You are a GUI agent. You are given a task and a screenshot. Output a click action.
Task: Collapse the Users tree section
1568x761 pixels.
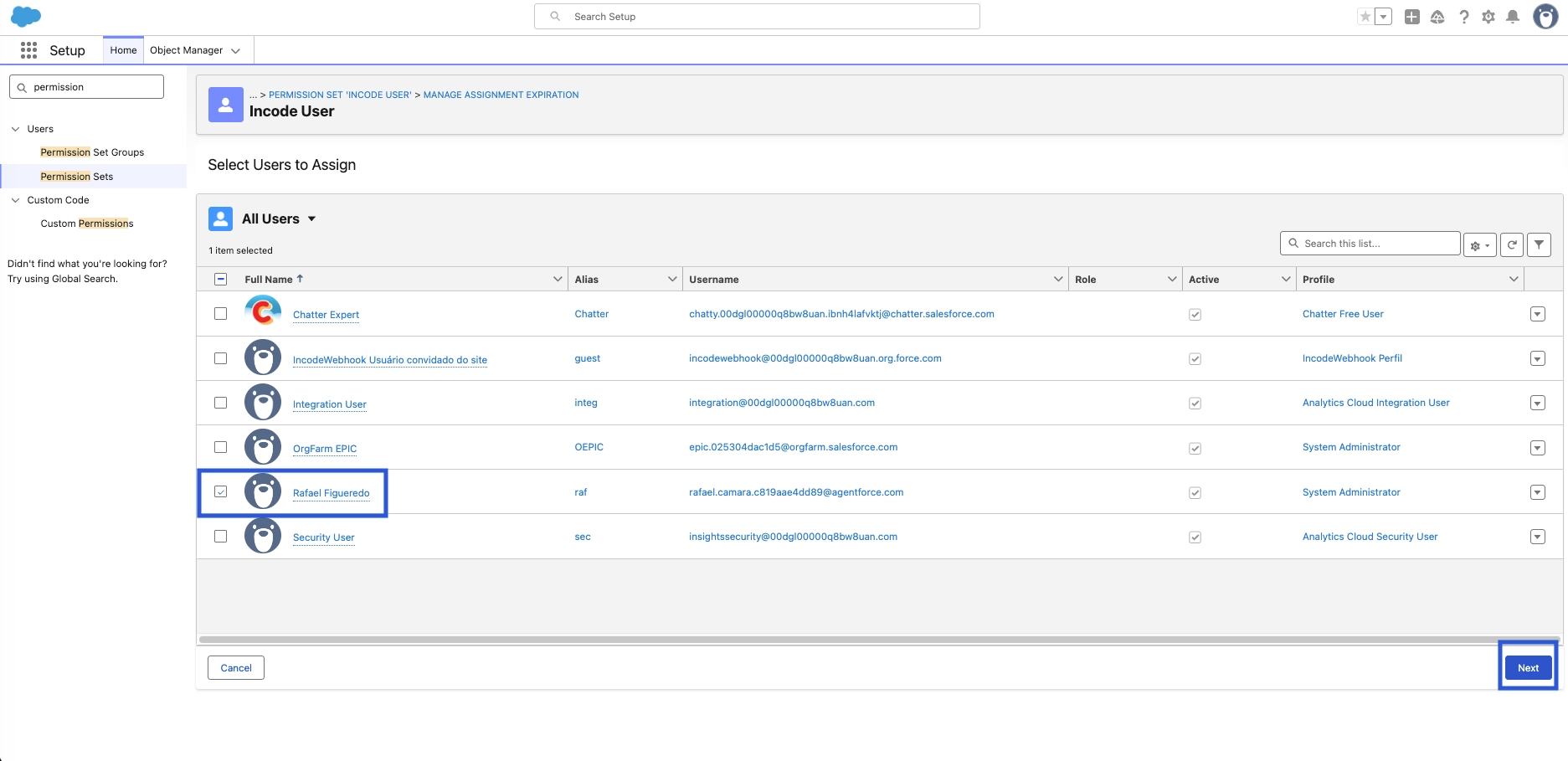coord(15,129)
